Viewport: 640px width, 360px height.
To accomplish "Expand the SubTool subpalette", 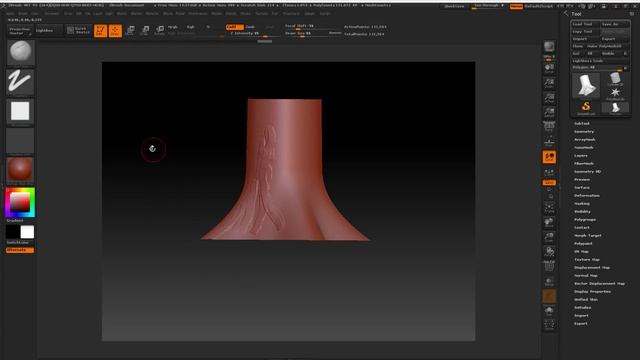I will coord(582,124).
